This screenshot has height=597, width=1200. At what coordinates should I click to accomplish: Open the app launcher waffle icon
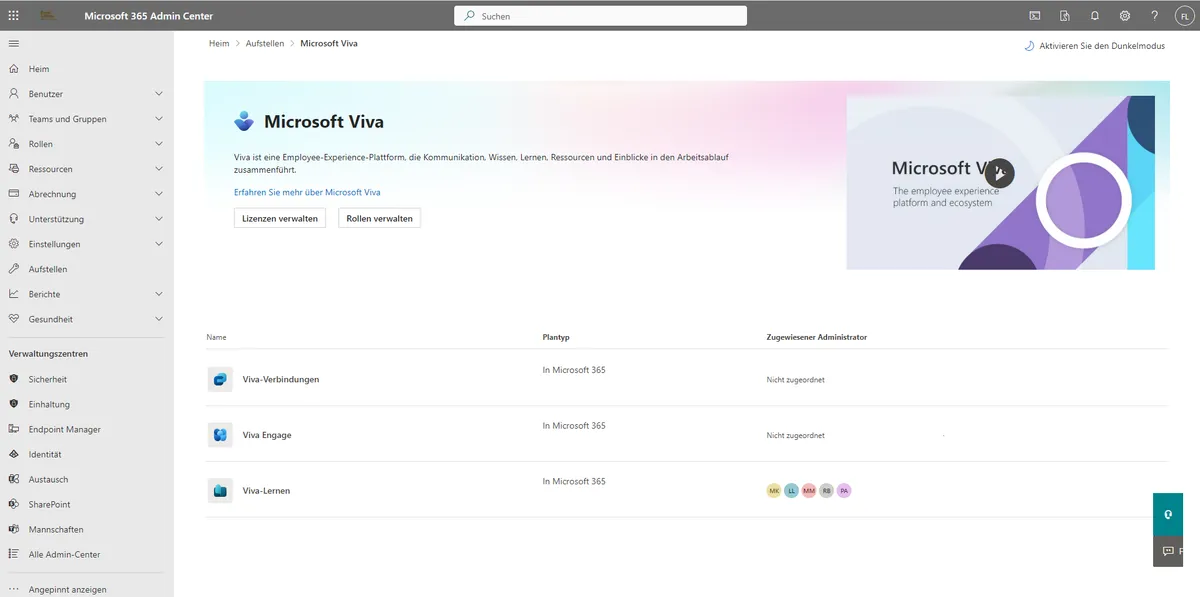(14, 16)
